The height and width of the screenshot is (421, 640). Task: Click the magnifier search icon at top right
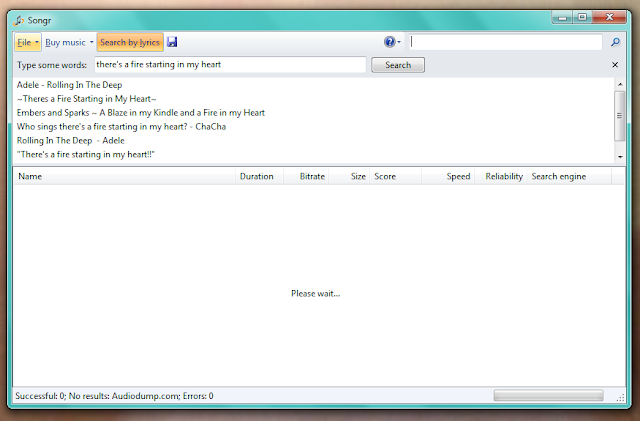[615, 42]
